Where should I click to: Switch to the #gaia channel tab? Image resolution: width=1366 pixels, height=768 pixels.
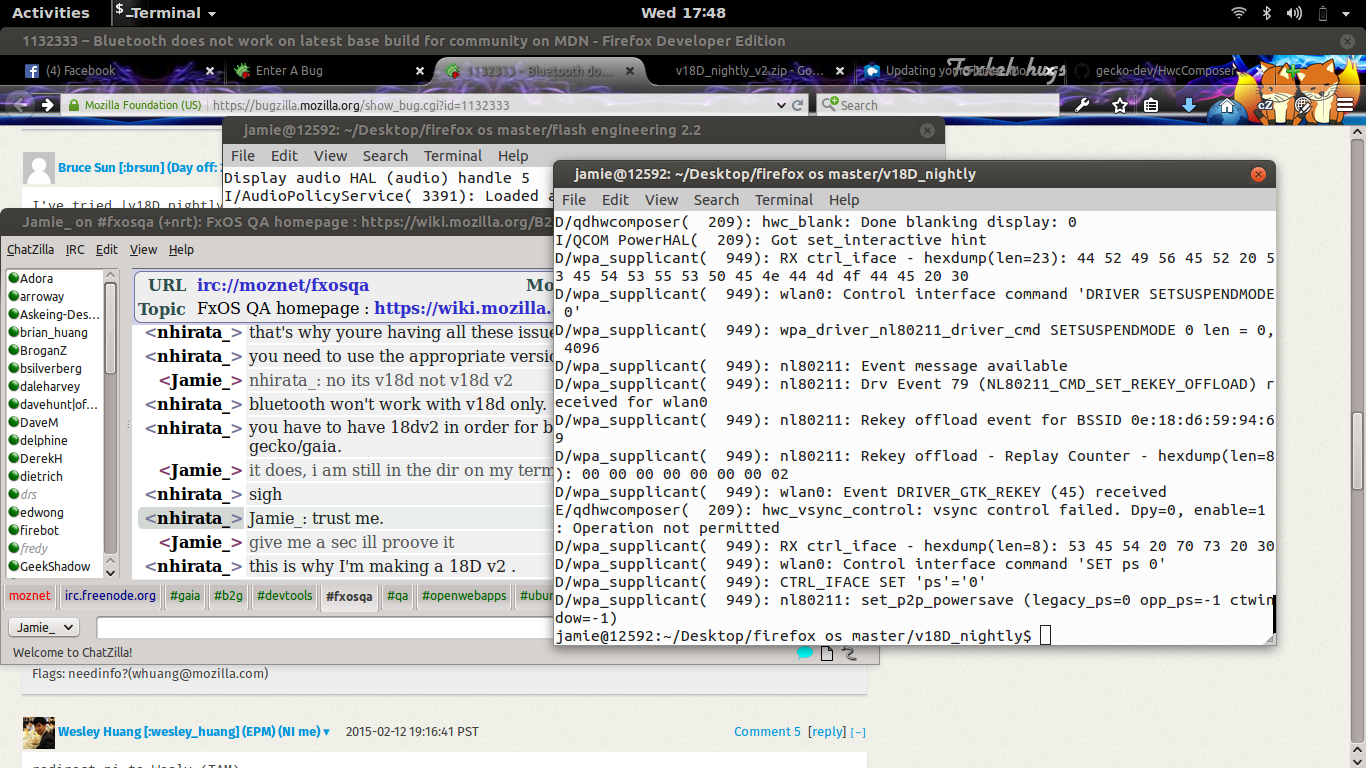pos(185,596)
